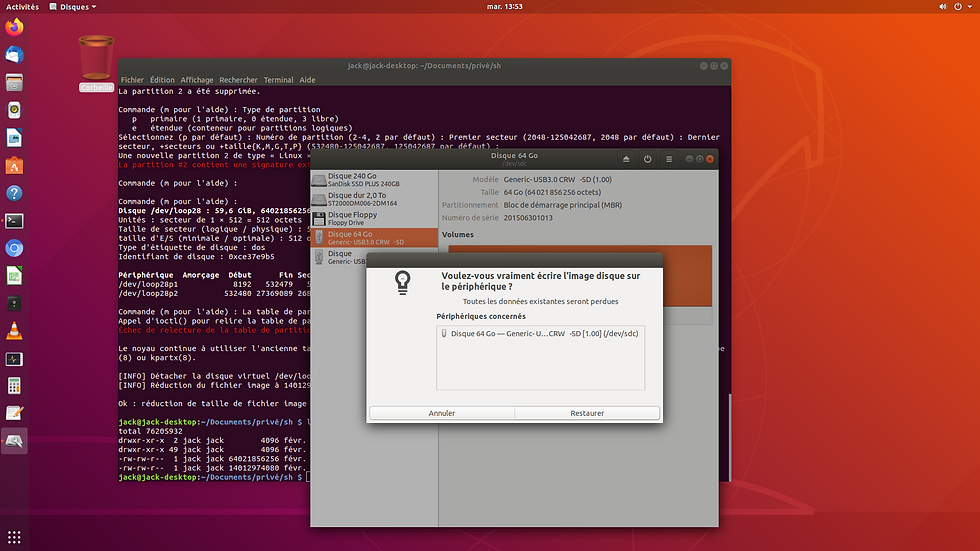This screenshot has height=551, width=980.
Task: Launch Thunderbird mail from the dock
Action: click(14, 55)
